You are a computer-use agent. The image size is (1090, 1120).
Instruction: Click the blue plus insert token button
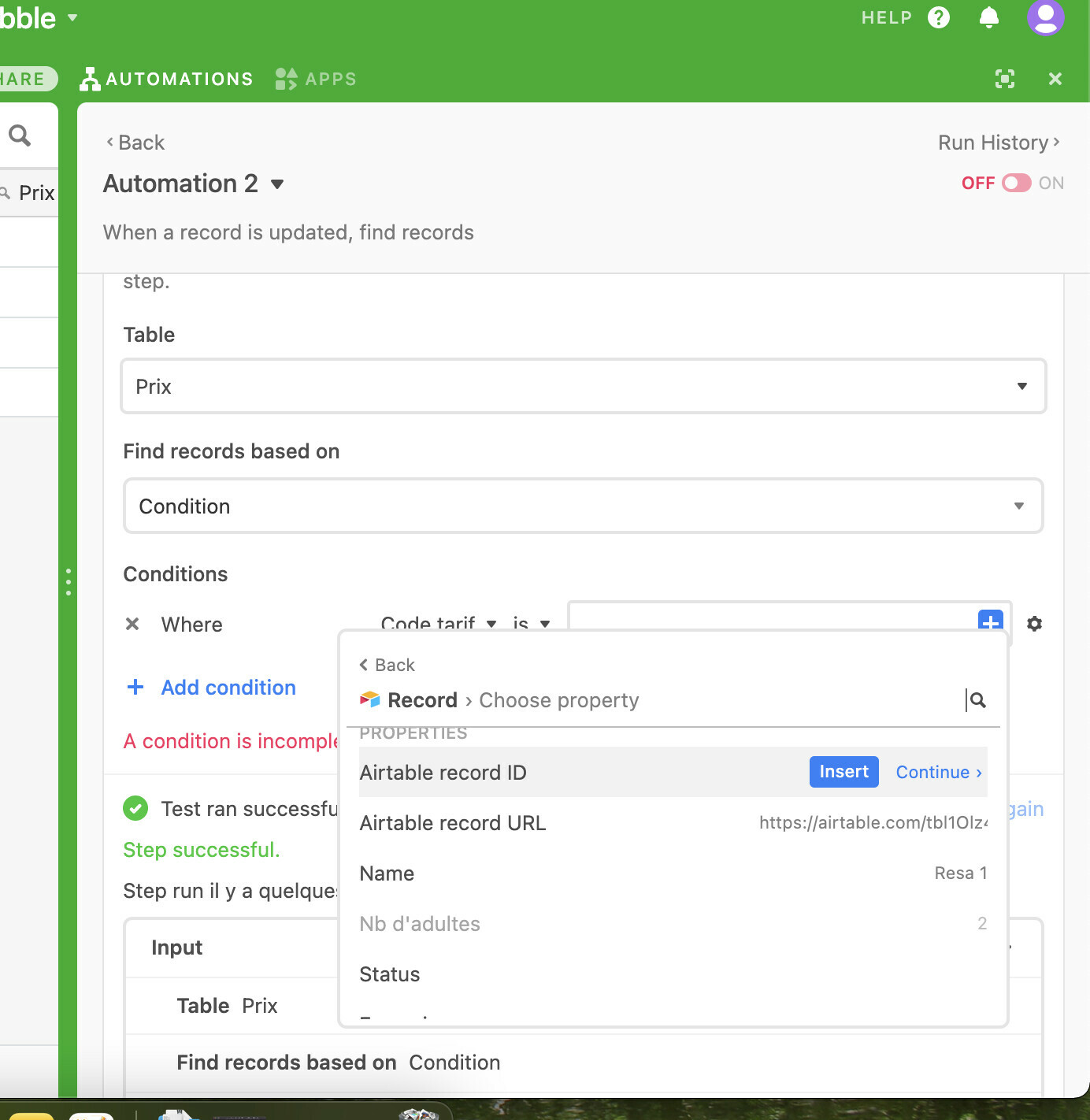click(x=990, y=621)
